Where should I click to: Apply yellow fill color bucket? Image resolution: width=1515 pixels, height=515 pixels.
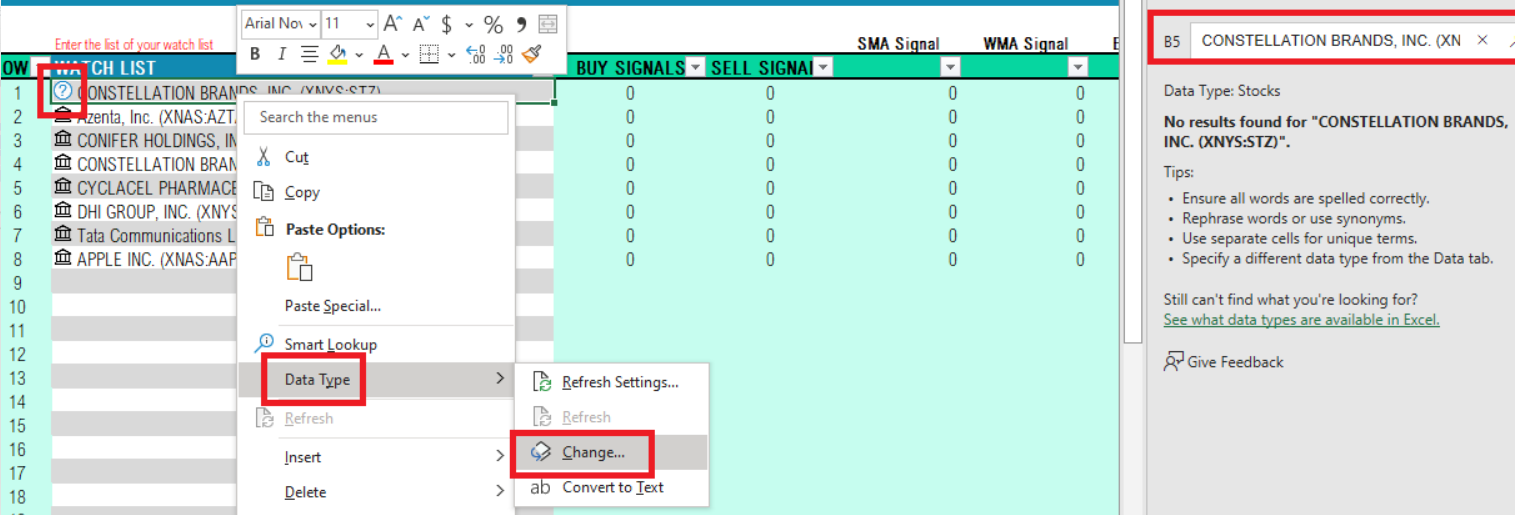point(337,54)
